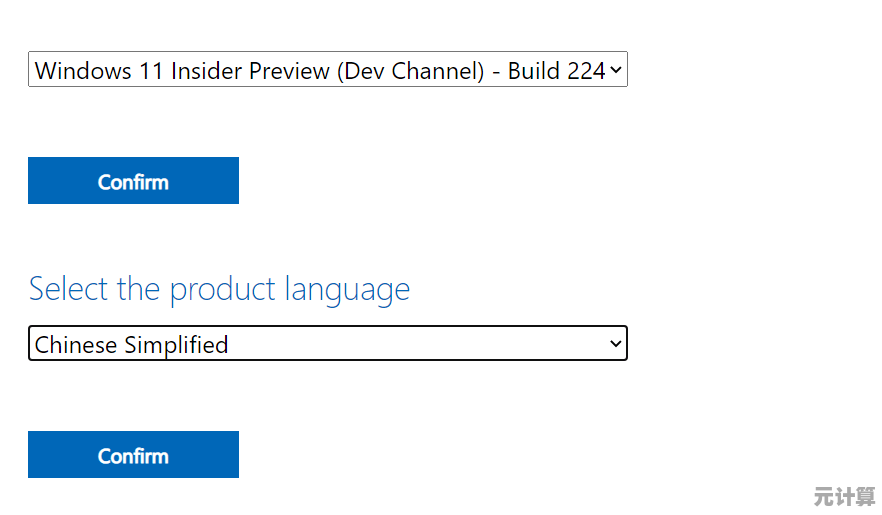This screenshot has height=515, width=882.
Task: Click the chevron arrow on the edition dropdown
Action: 616,70
